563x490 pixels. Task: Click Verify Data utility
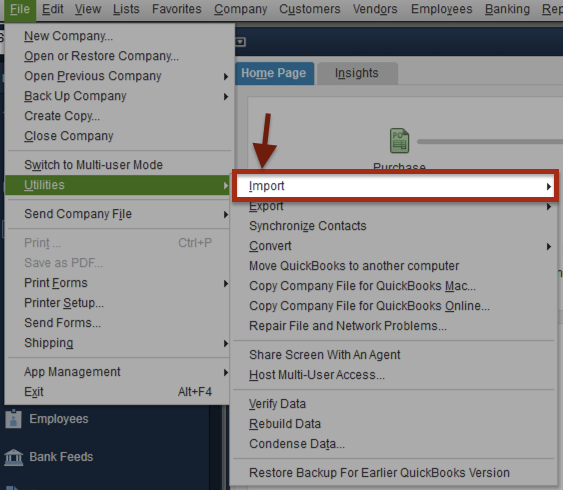[395, 404]
